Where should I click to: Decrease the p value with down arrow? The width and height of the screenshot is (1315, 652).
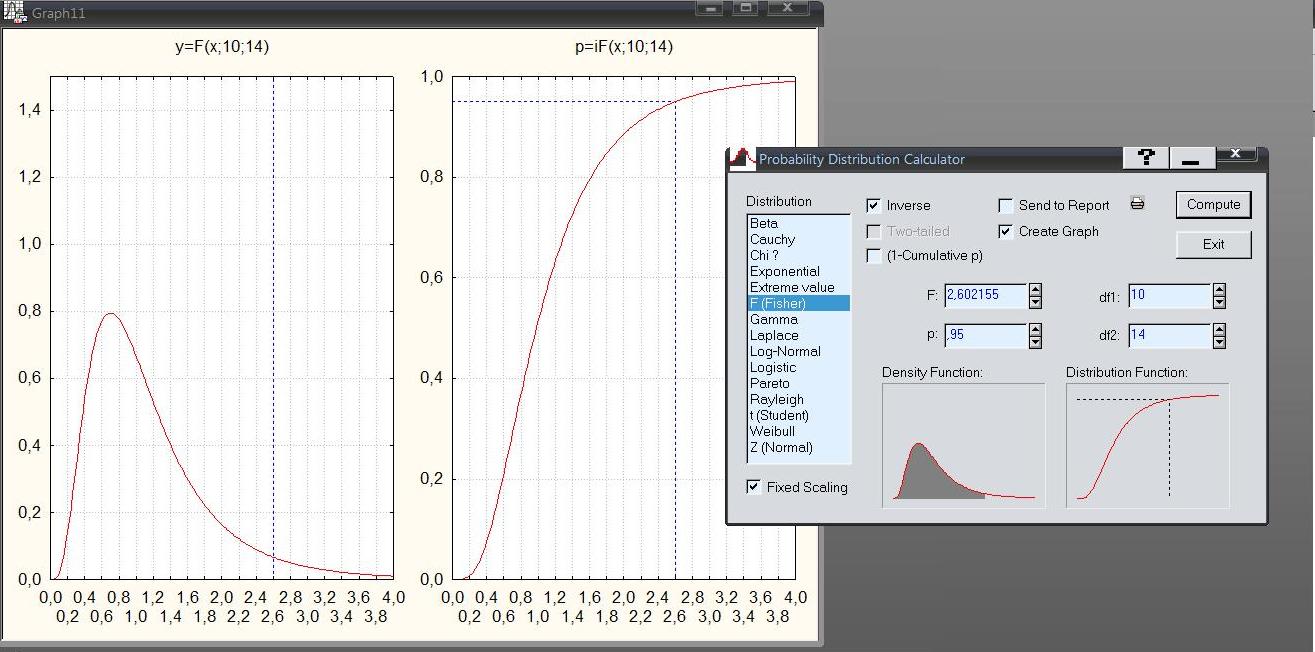(x=1035, y=342)
